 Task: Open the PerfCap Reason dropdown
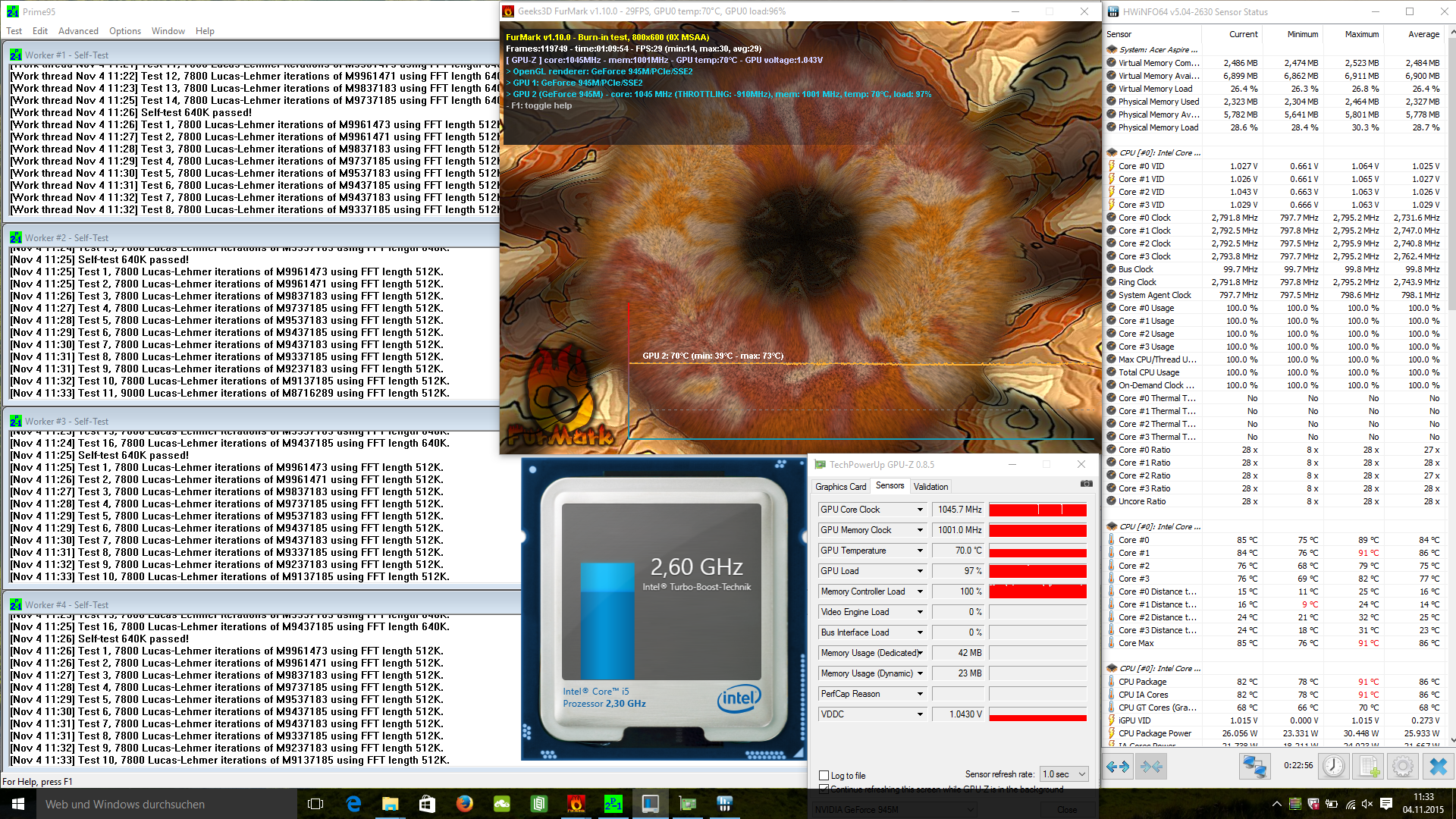point(920,694)
